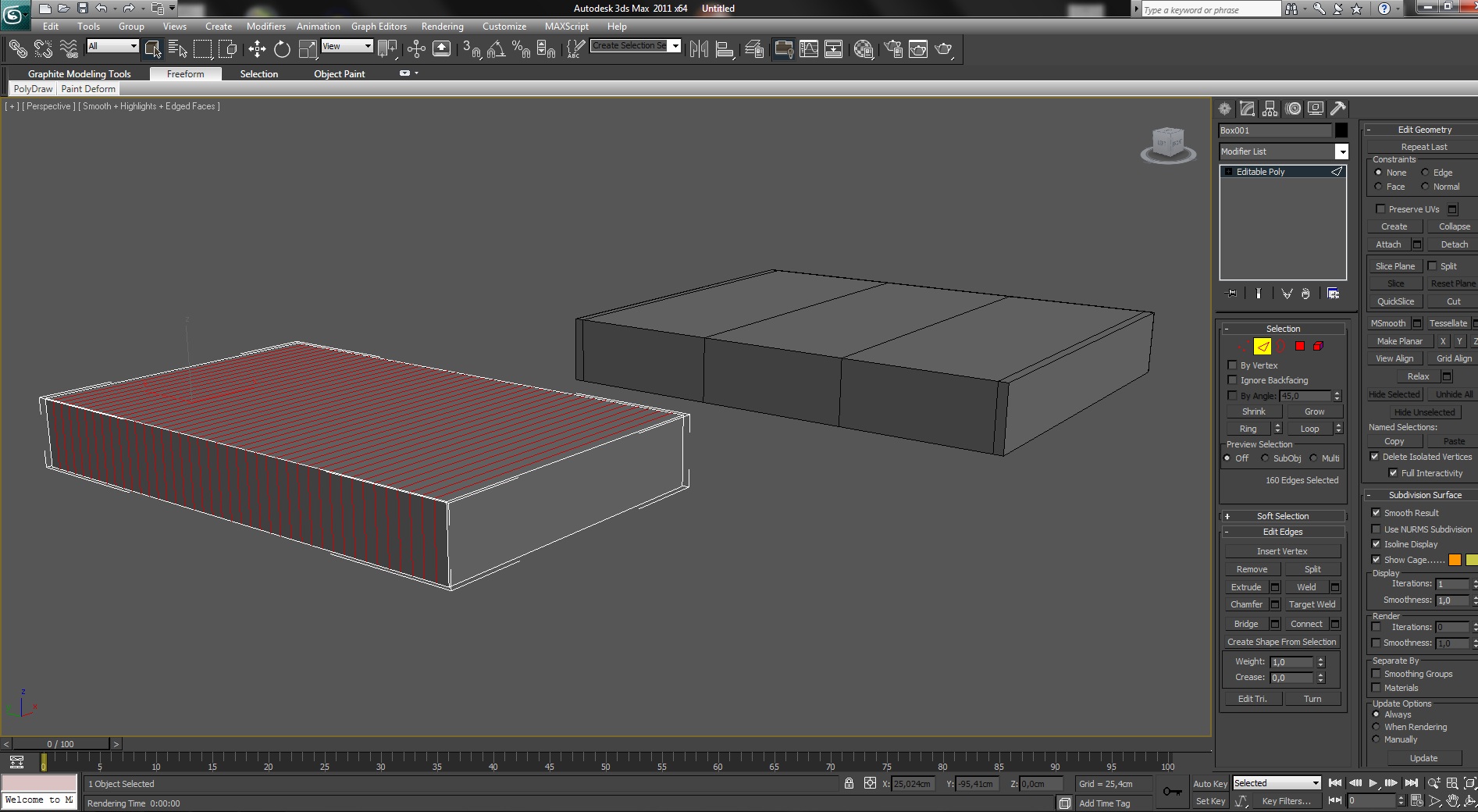Screen dimensions: 1478x812
Task: Enable Use NURMS Subdivision checkbox
Action: pyautogui.click(x=1376, y=529)
